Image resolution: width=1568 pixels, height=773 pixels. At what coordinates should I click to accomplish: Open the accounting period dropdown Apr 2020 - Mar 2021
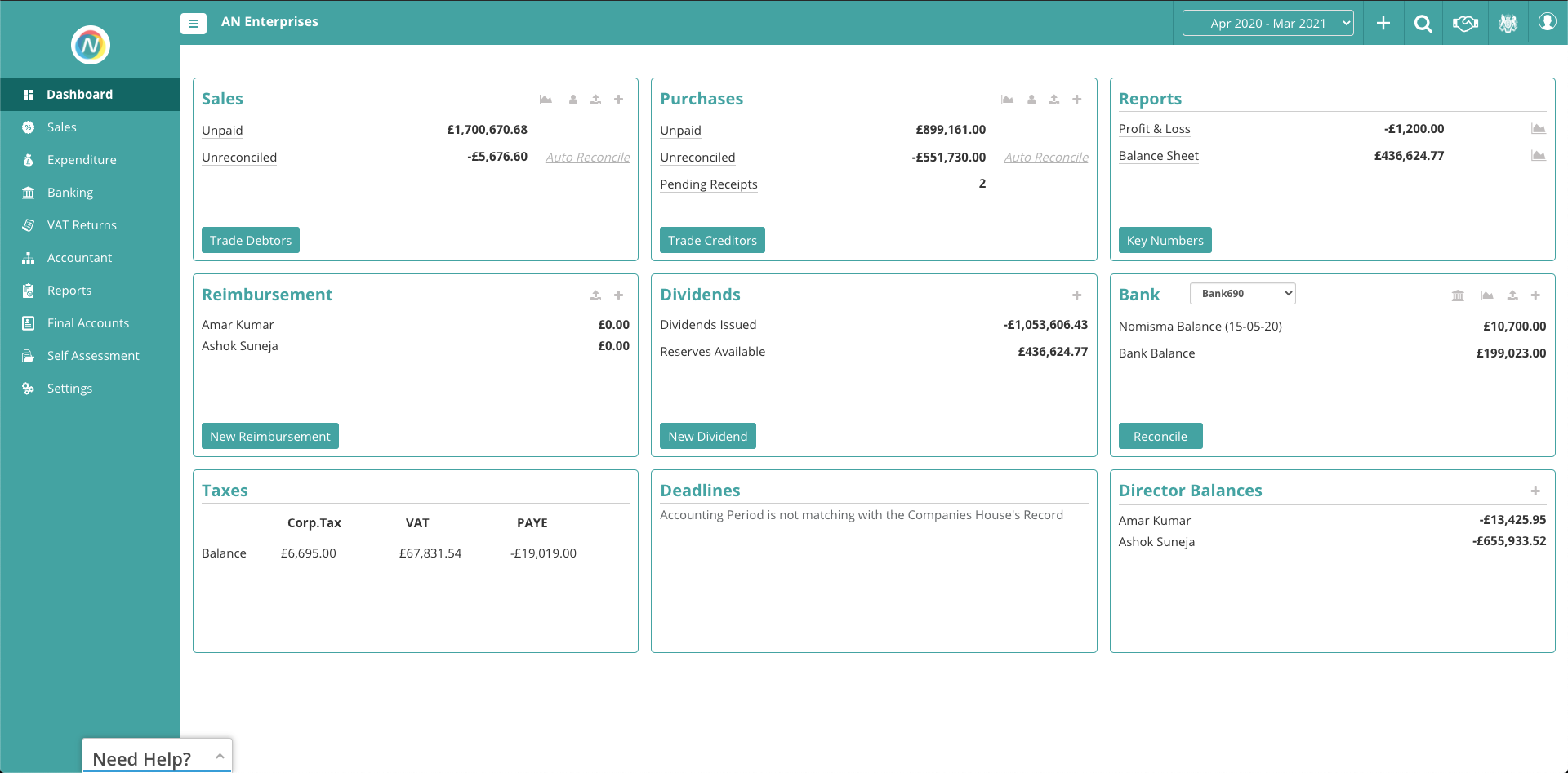(x=1268, y=23)
